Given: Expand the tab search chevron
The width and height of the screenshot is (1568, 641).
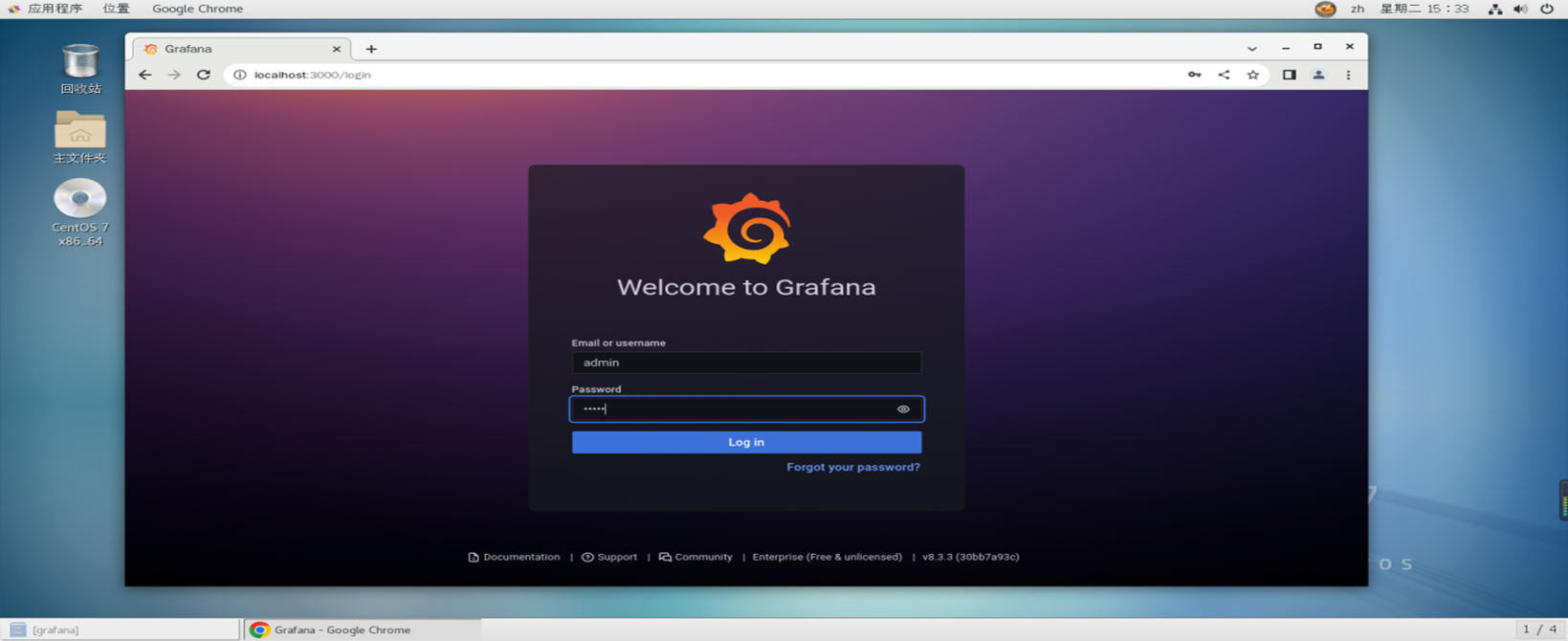Looking at the screenshot, I should (1251, 49).
